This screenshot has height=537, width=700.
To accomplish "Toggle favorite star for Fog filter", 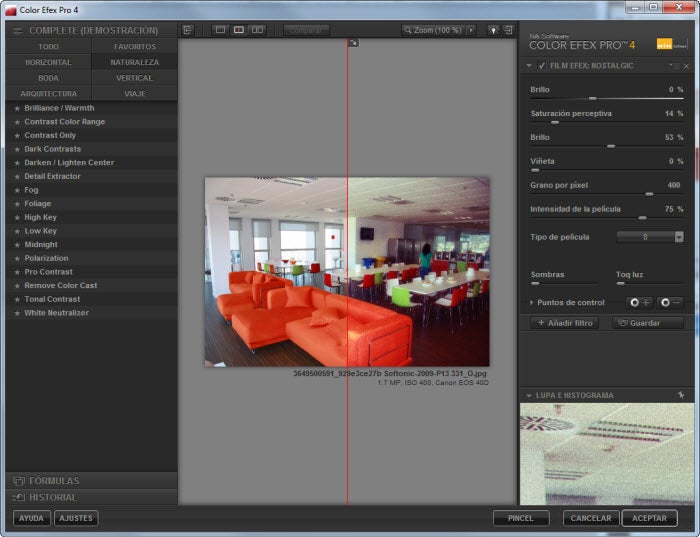I will pyautogui.click(x=17, y=190).
